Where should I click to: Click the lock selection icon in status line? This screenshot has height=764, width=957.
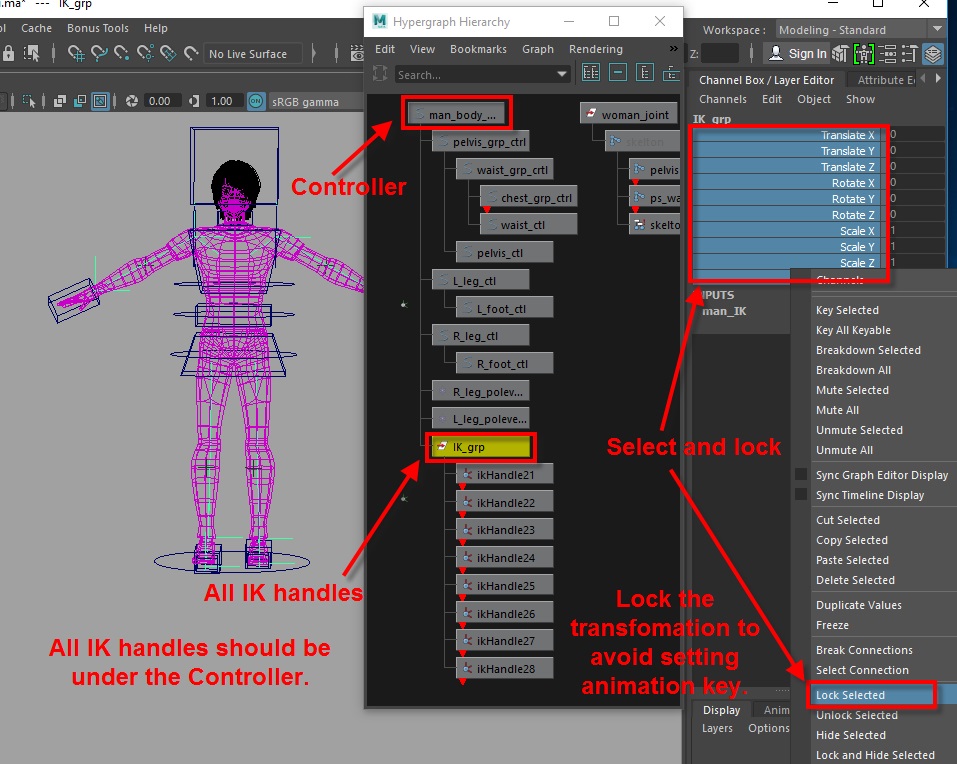click(x=7, y=54)
